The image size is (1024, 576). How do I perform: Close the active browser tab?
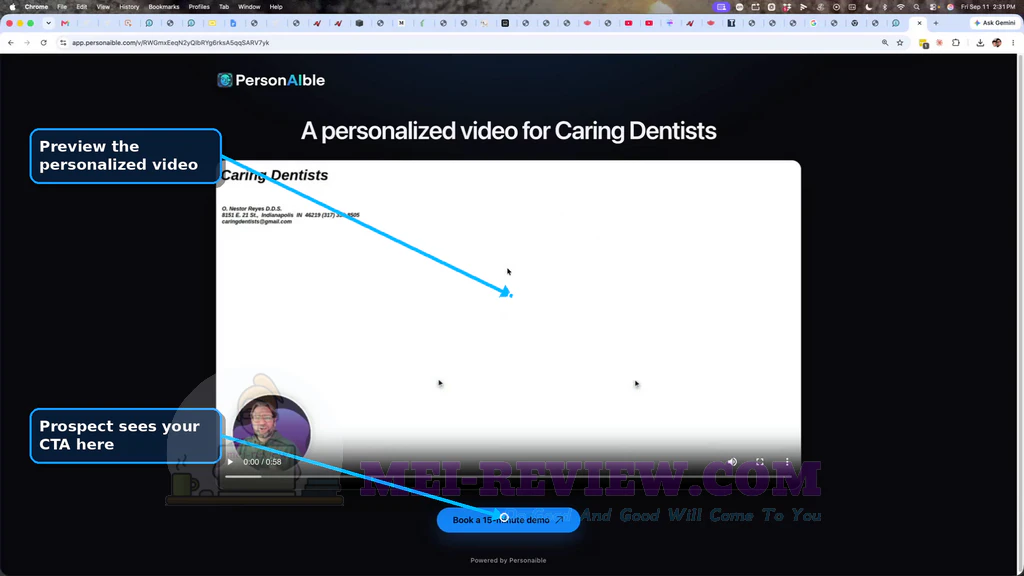pyautogui.click(x=920, y=23)
